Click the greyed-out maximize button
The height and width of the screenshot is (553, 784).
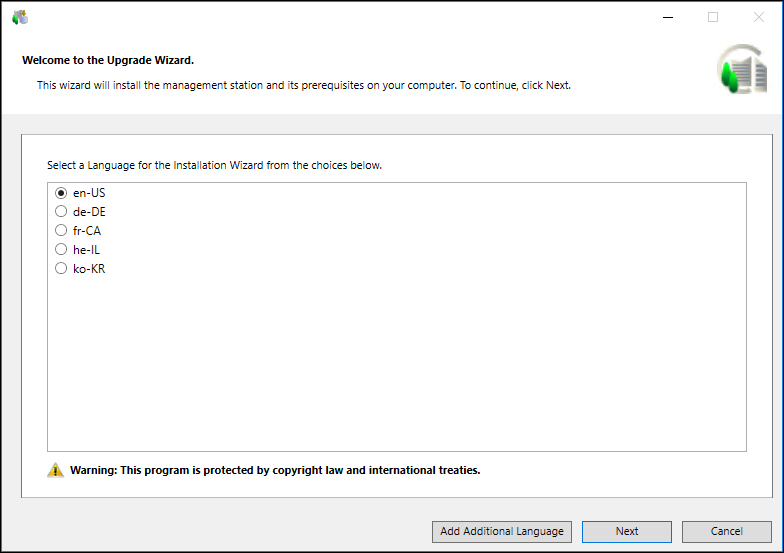(713, 17)
